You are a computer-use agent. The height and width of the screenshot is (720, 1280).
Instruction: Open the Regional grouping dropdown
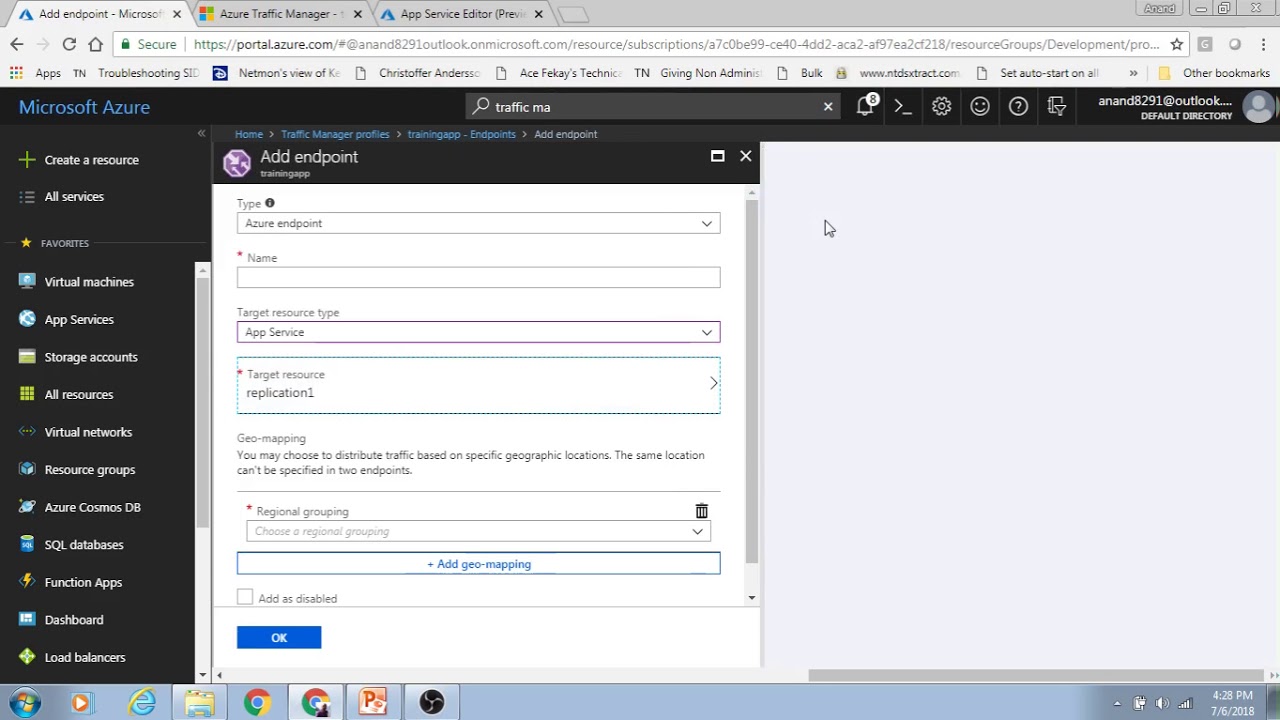coord(478,531)
